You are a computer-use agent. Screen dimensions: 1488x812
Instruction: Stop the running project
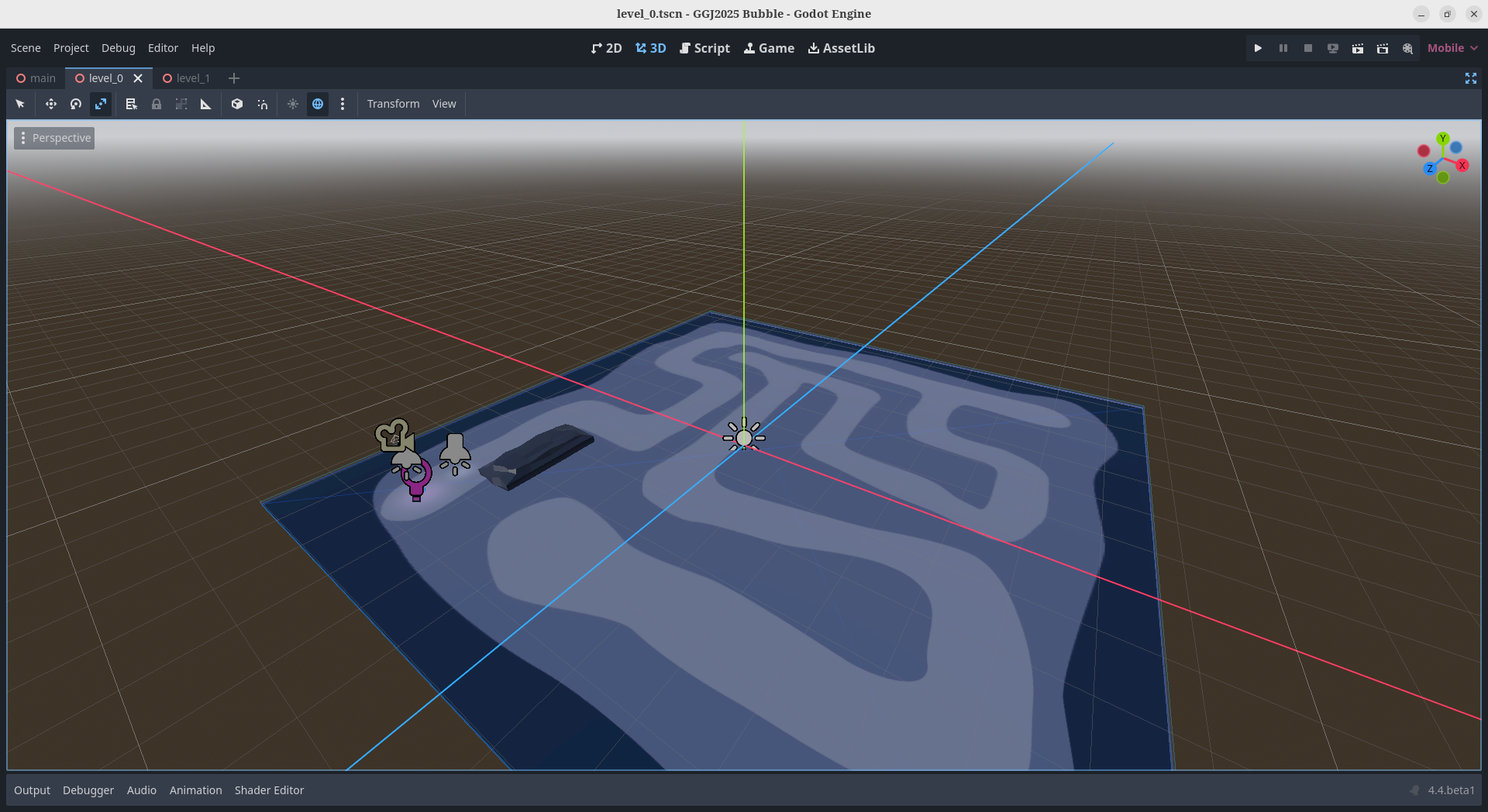(x=1308, y=48)
